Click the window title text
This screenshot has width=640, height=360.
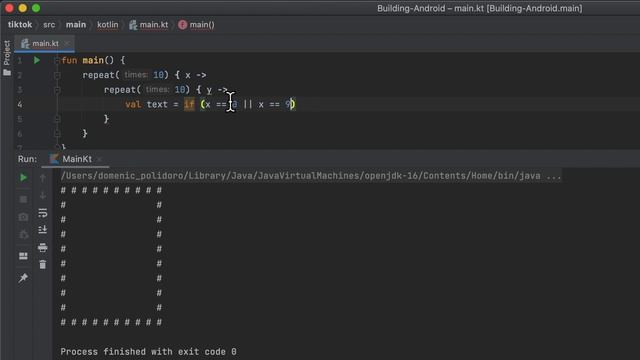tap(480, 8)
